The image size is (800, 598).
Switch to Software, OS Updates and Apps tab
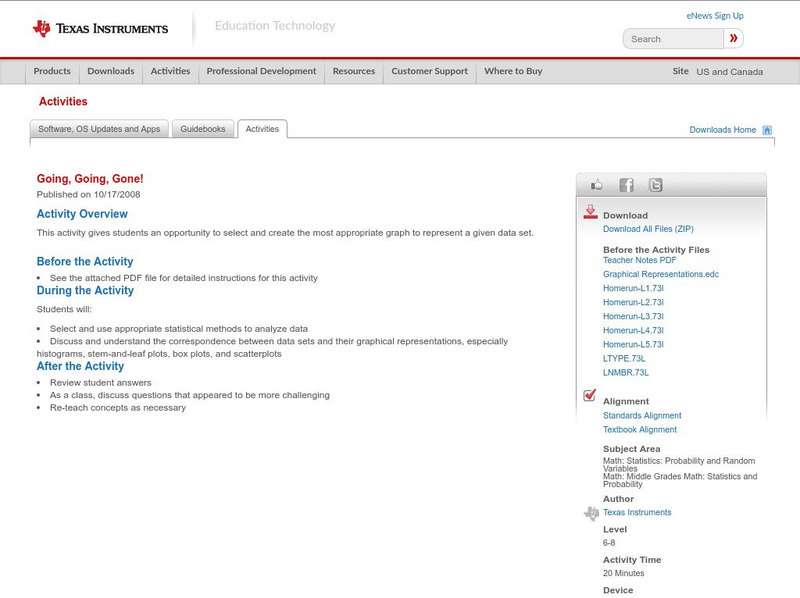pyautogui.click(x=99, y=129)
